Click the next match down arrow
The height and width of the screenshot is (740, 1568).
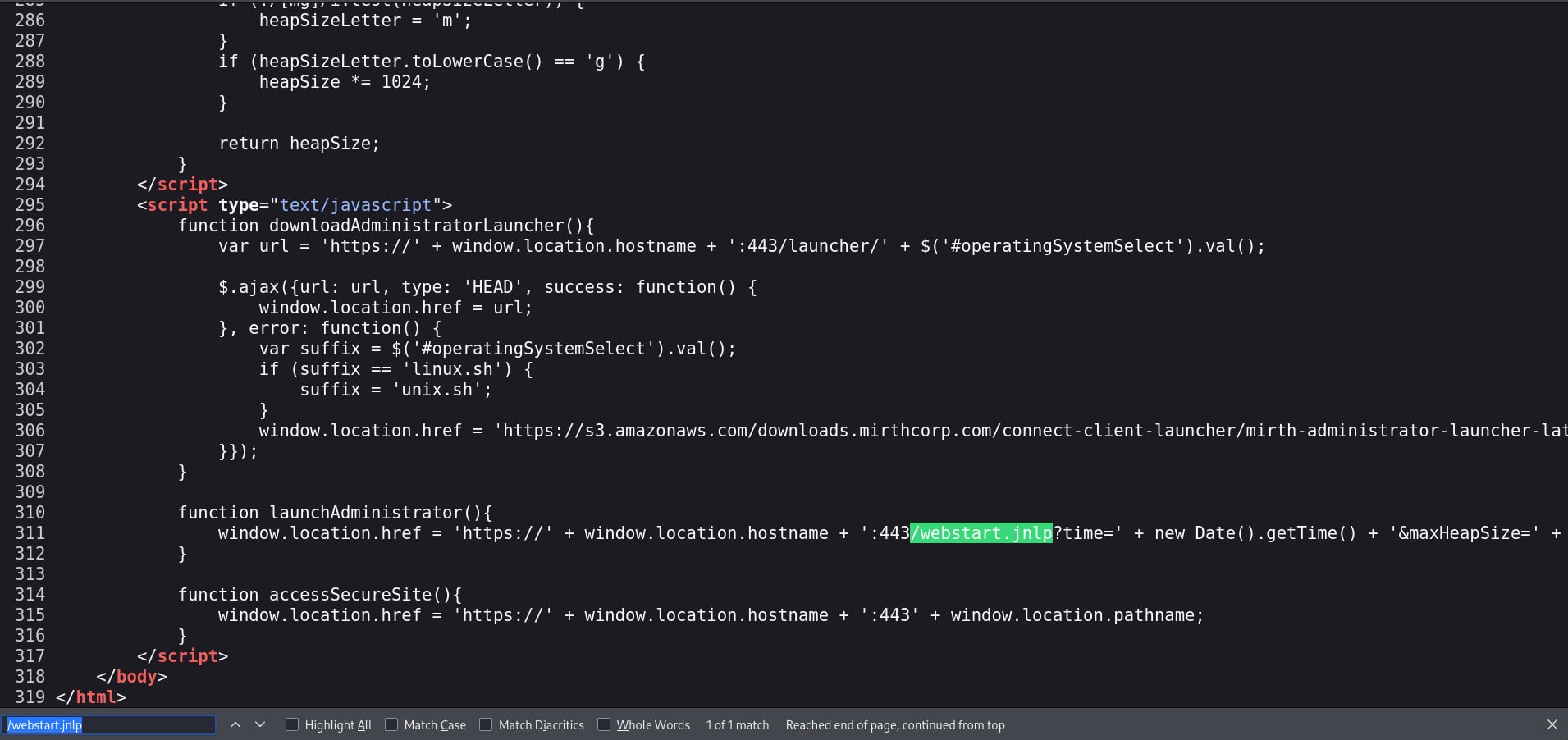click(260, 724)
